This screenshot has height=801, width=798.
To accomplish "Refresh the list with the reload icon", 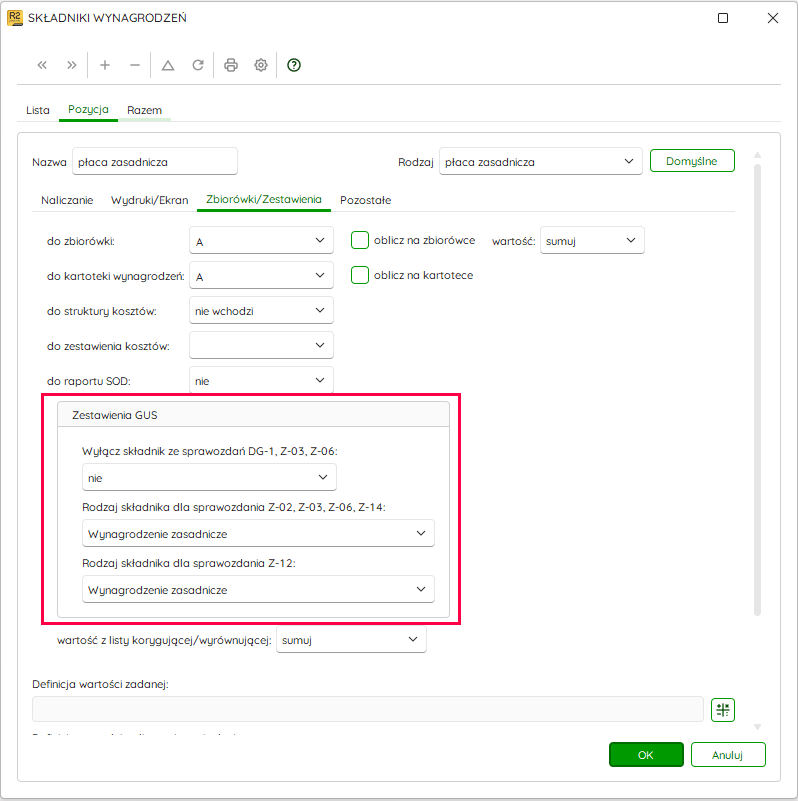I will pos(198,65).
